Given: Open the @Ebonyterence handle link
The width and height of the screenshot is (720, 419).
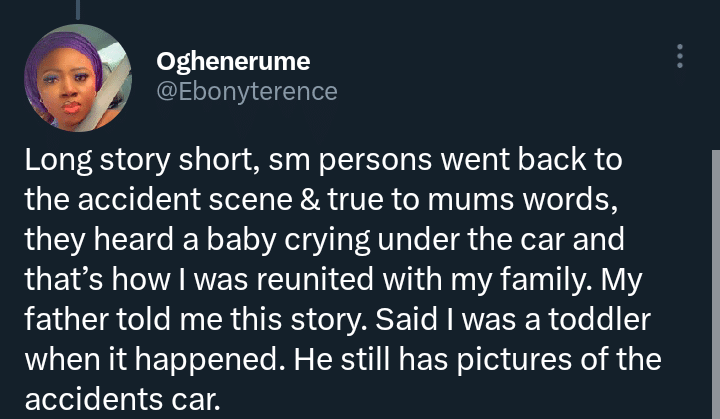Looking at the screenshot, I should (x=247, y=92).
